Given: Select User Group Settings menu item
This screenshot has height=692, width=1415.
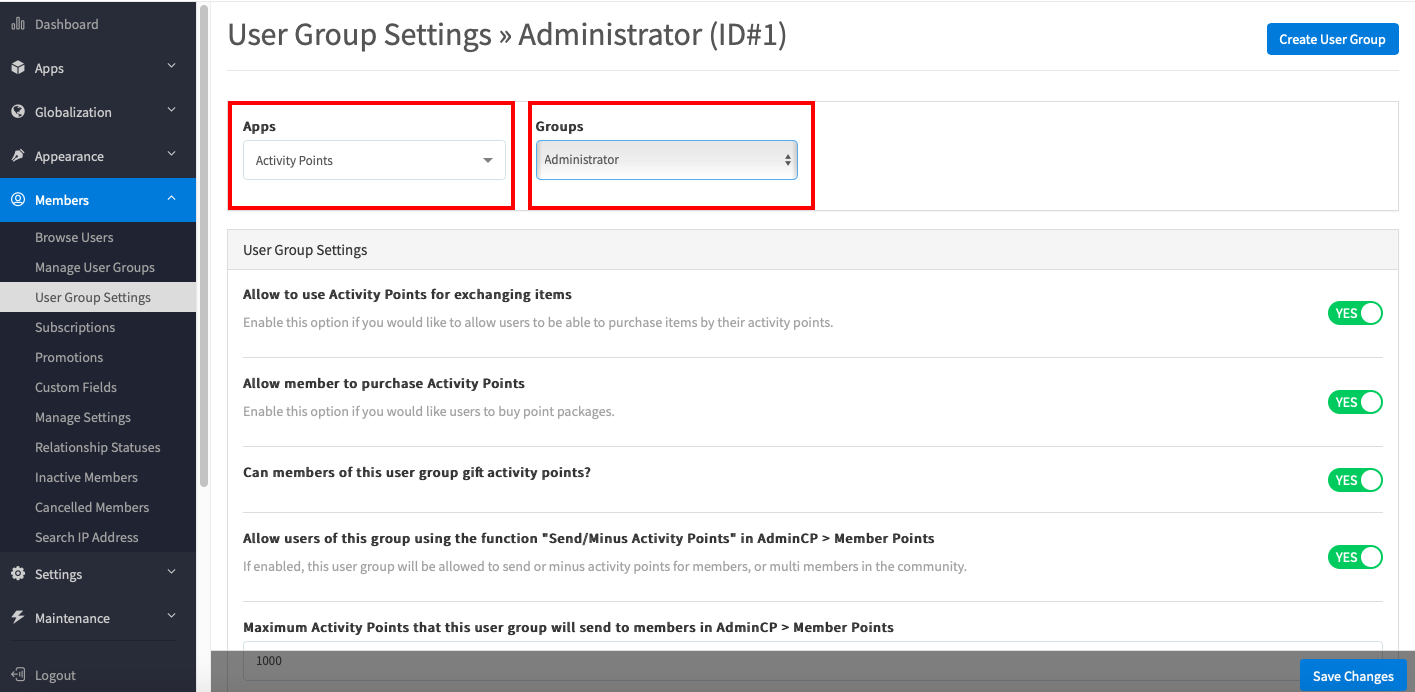Looking at the screenshot, I should coord(98,297).
